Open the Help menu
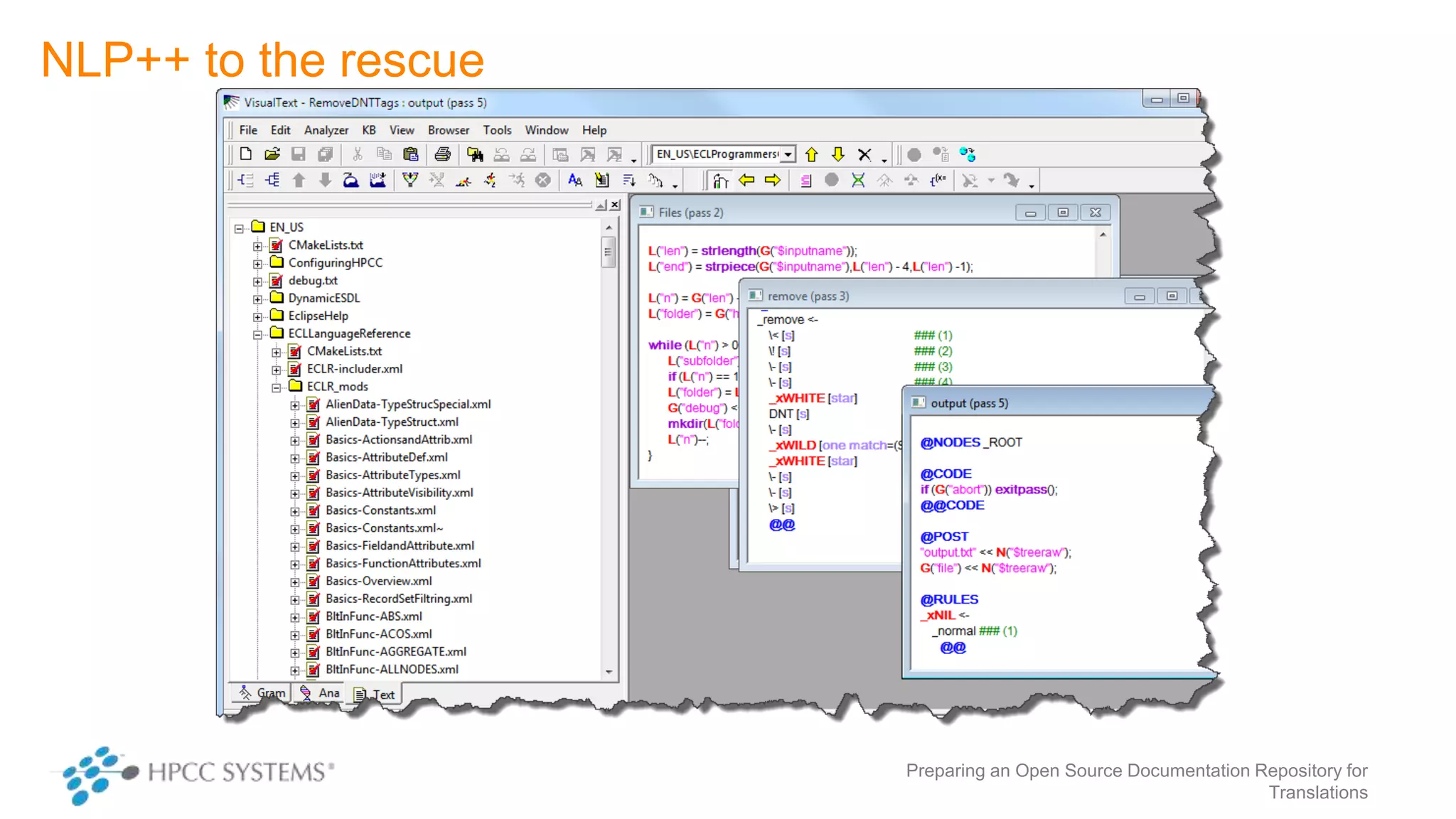Screen dimensions: 1456x819 [x=594, y=130]
